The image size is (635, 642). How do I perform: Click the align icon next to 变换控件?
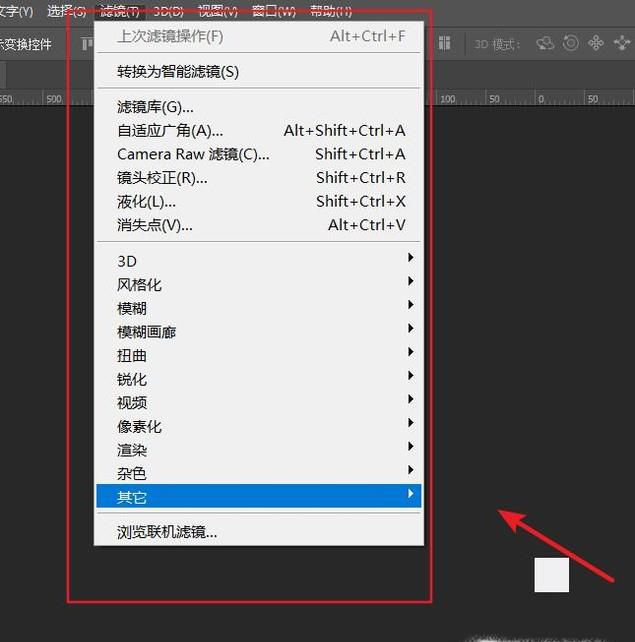[87, 43]
